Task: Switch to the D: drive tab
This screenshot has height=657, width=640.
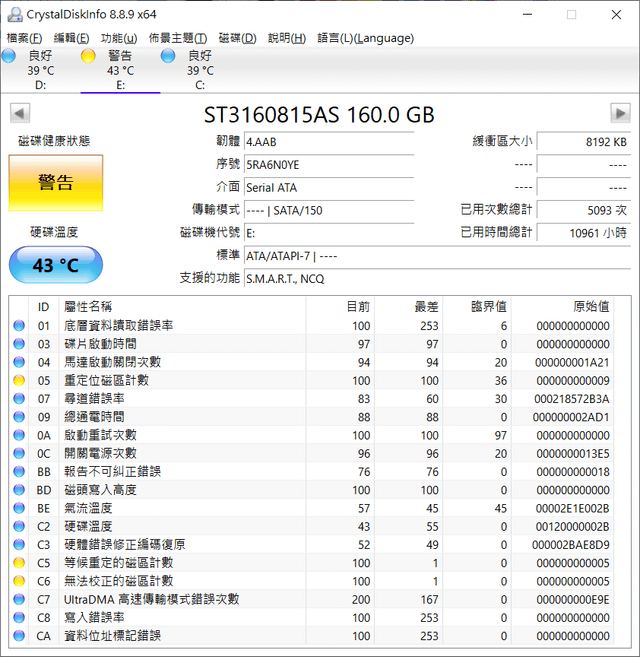Action: [40, 70]
